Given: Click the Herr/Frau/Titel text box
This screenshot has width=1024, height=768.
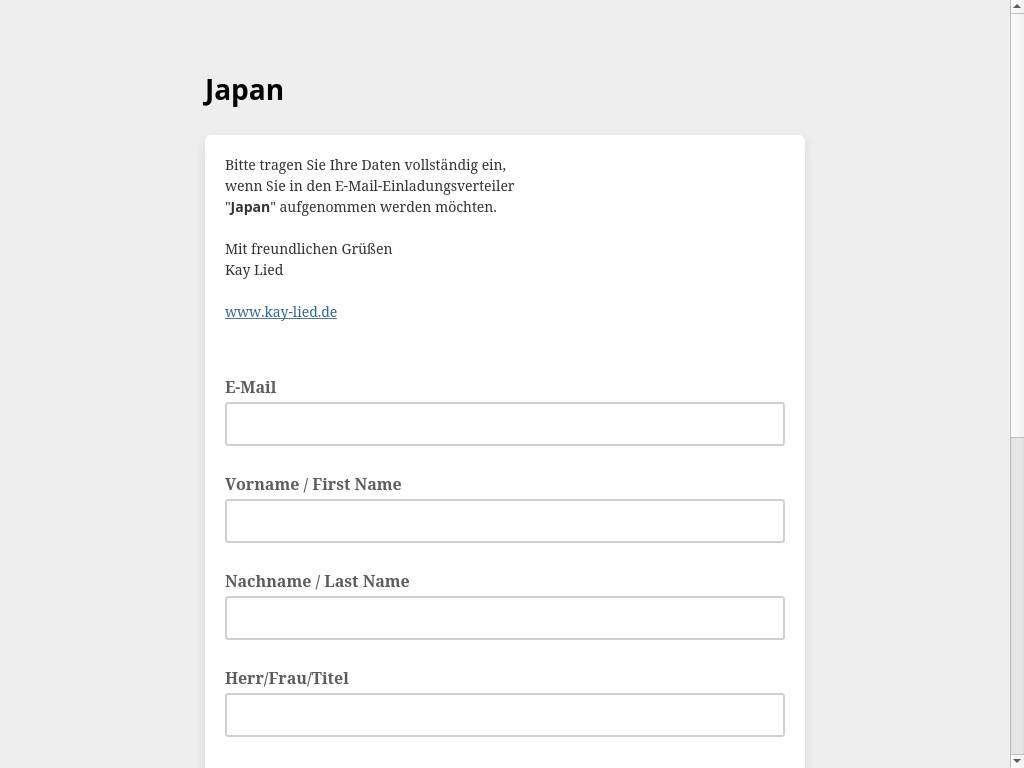Looking at the screenshot, I should coord(504,715).
